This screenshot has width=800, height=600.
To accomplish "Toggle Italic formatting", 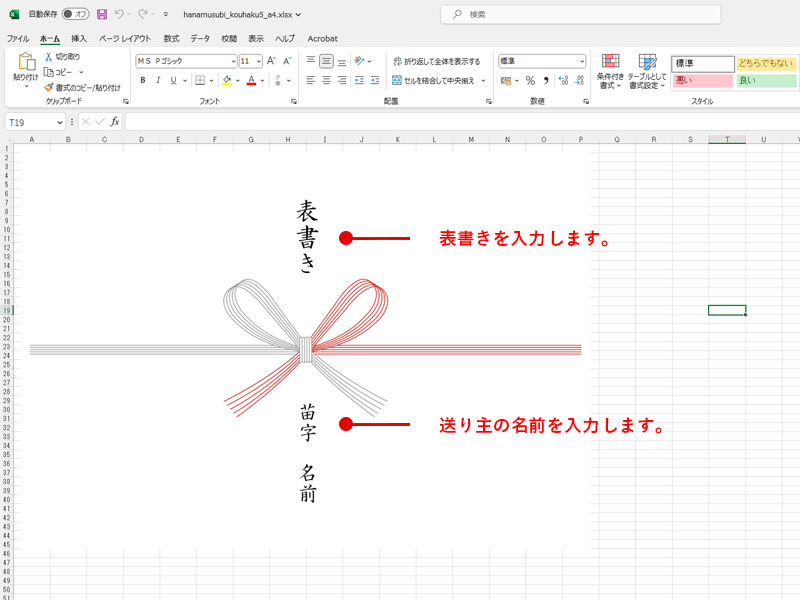I will (x=157, y=80).
